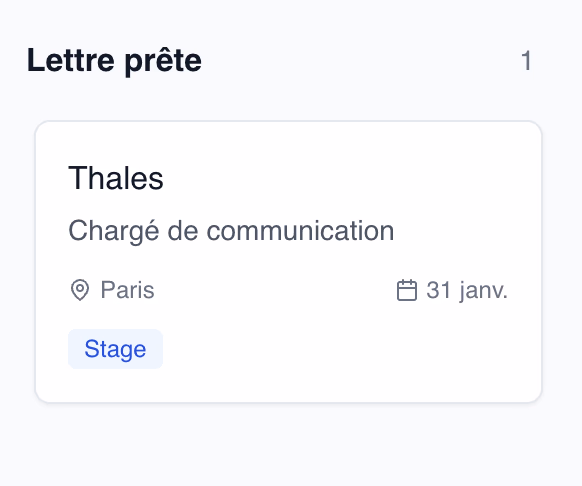582x486 pixels.
Task: Click the Chargé de communication job title
Action: [x=231, y=231]
